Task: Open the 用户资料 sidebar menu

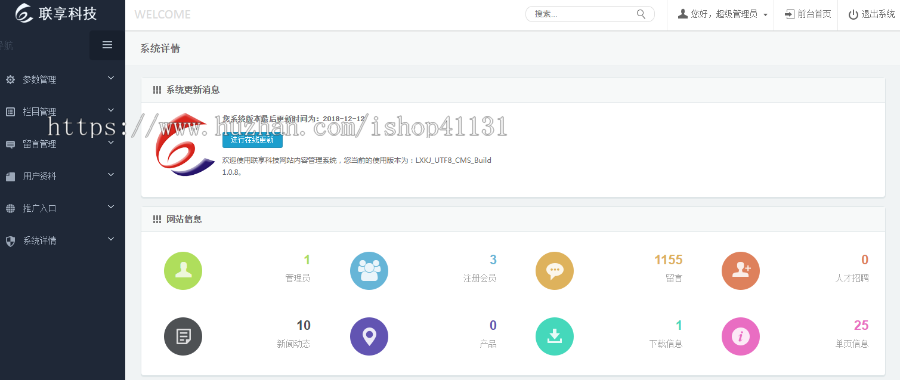Action: click(x=62, y=176)
